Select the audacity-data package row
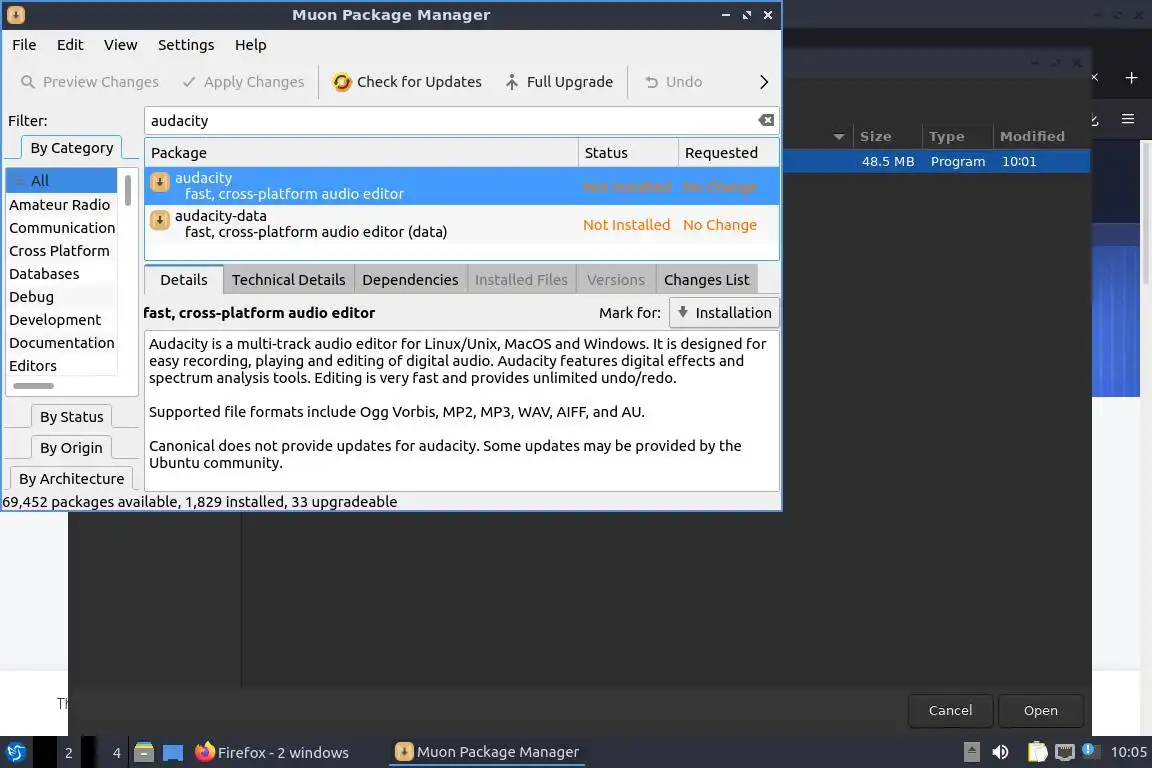The height and width of the screenshot is (768, 1152). 461,223
